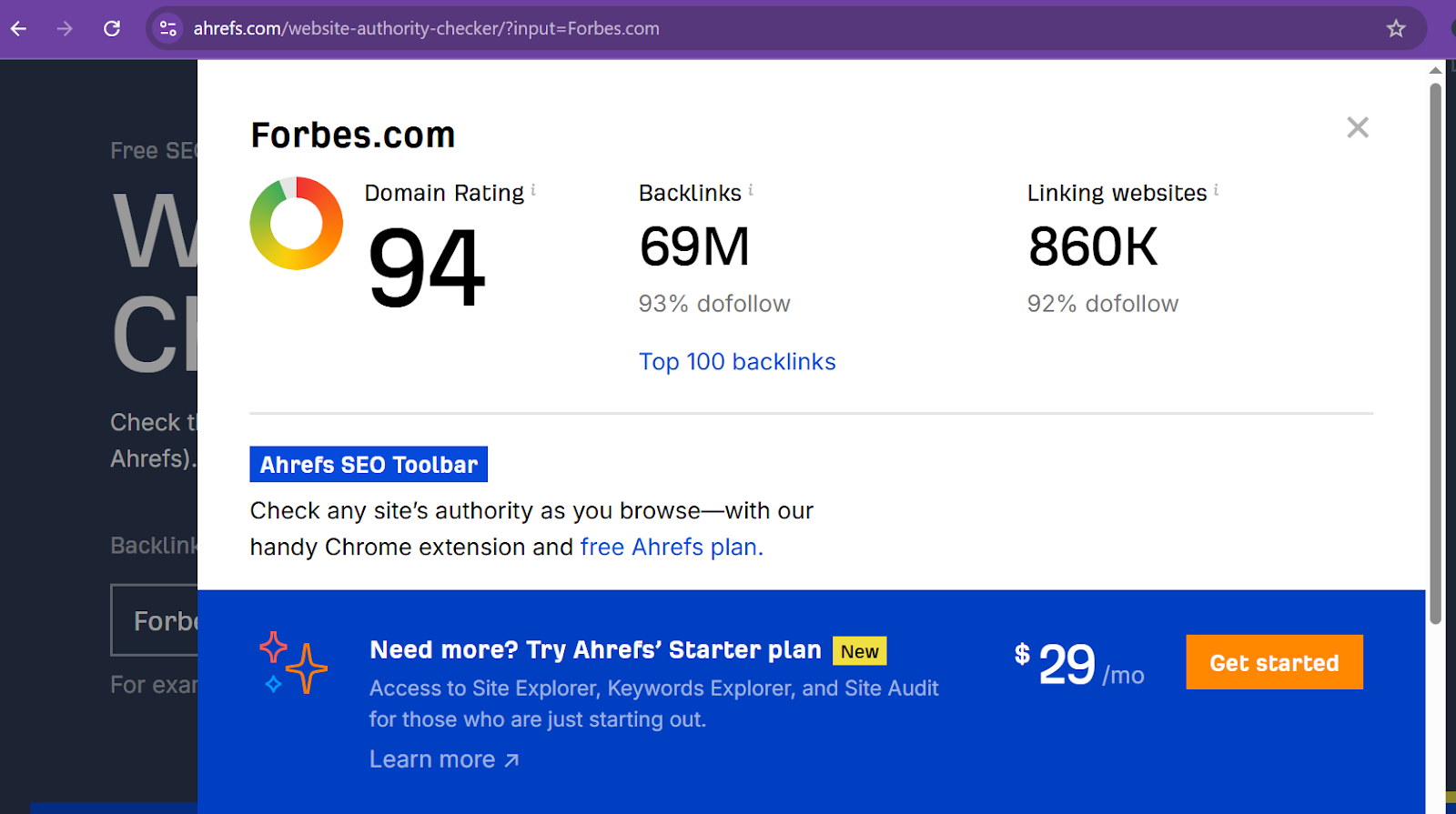Click the sparkle stars icon in banner
The height and width of the screenshot is (814, 1456).
coord(293,663)
